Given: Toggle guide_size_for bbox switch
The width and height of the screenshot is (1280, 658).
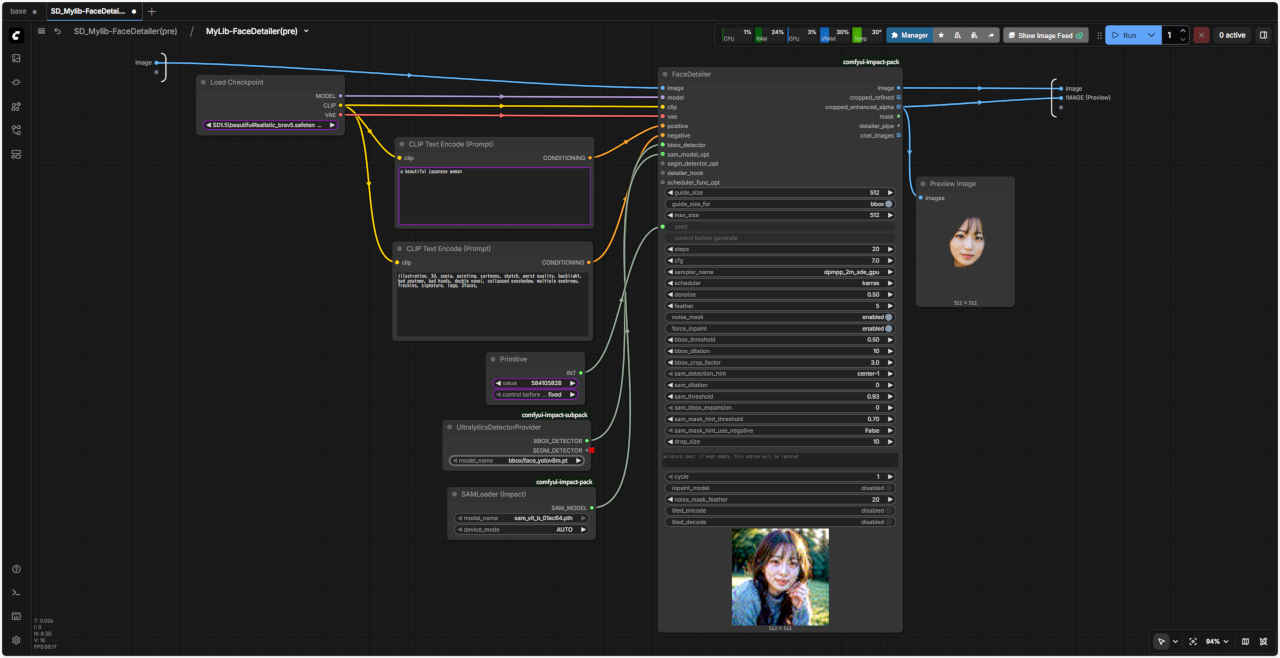Looking at the screenshot, I should (x=888, y=204).
